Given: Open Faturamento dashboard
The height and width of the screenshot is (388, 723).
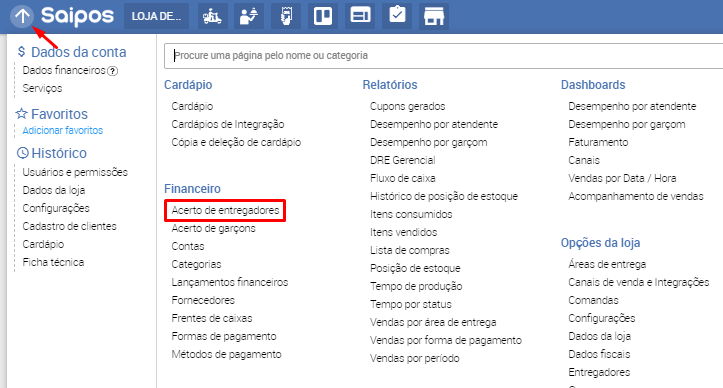Looking at the screenshot, I should coord(598,142).
